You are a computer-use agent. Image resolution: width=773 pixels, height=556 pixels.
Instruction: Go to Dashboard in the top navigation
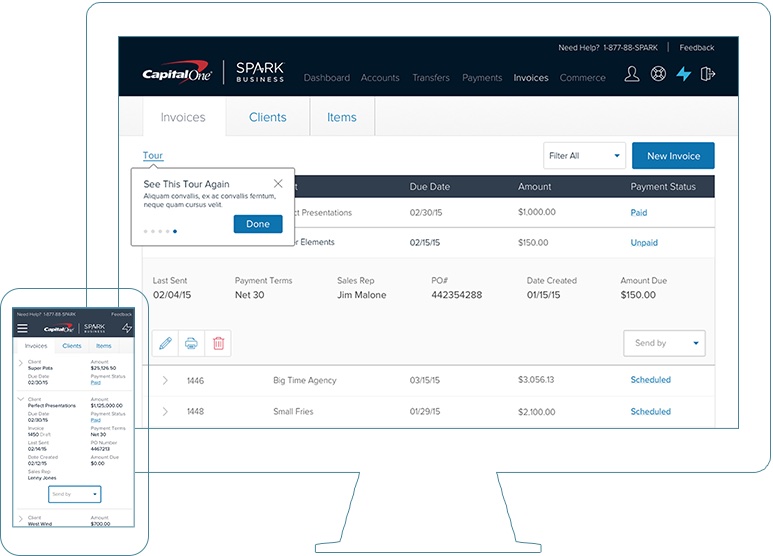(327, 78)
